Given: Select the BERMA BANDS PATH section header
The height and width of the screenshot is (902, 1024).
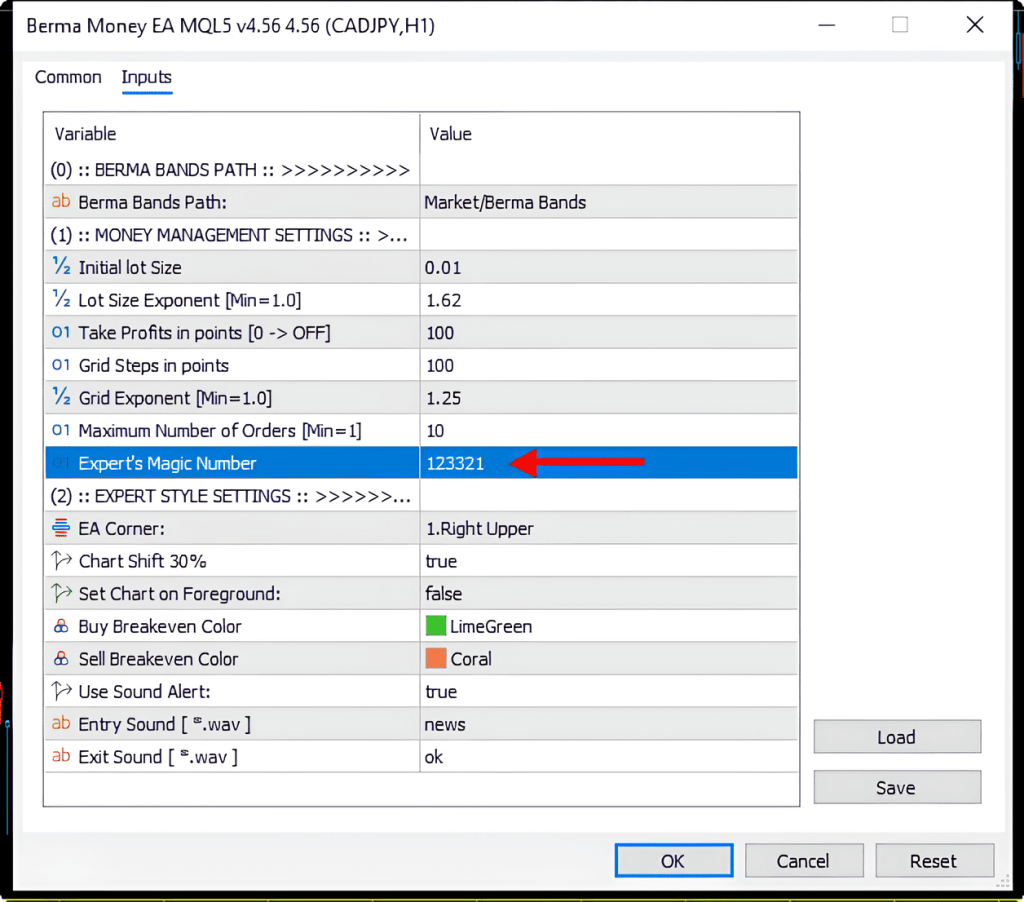Looking at the screenshot, I should (x=231, y=170).
